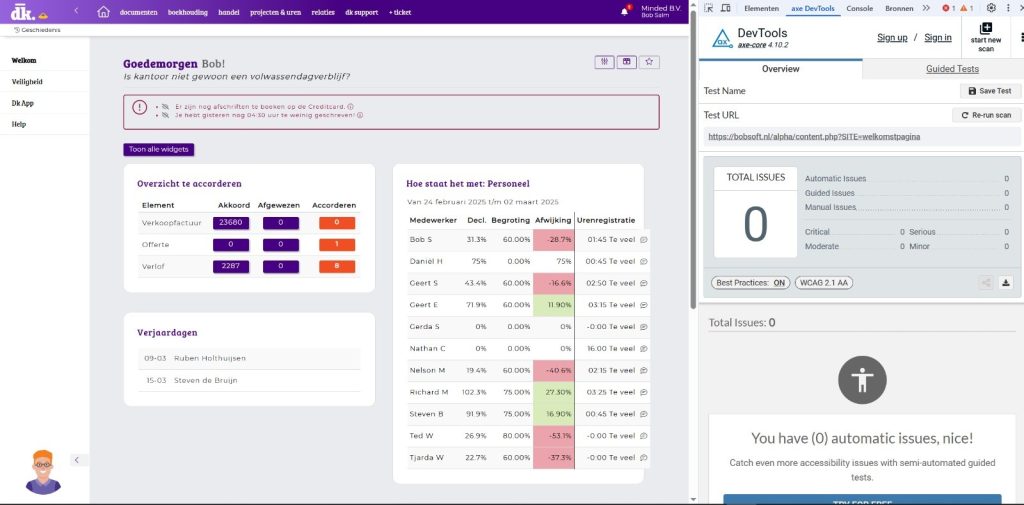This screenshot has width=1024, height=505.
Task: Click the orange Accorderen count for Verlof
Action: [x=336, y=267]
